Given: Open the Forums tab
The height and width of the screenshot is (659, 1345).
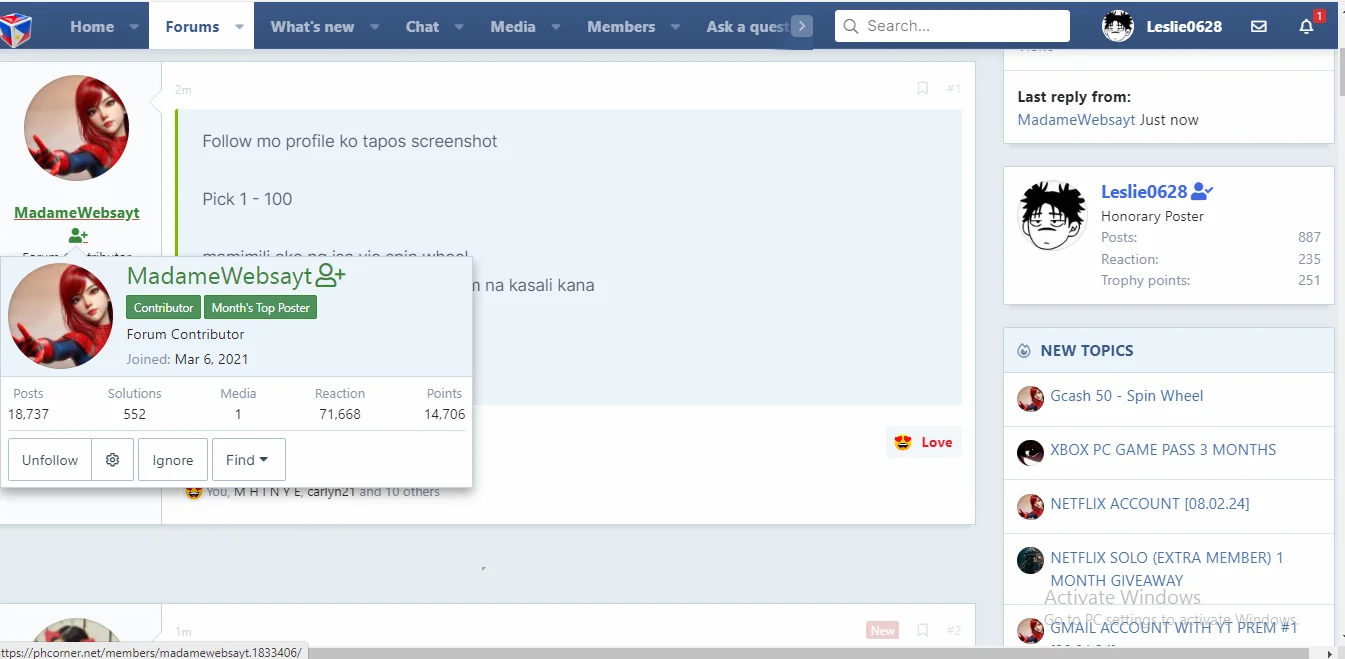Looking at the screenshot, I should tap(192, 27).
